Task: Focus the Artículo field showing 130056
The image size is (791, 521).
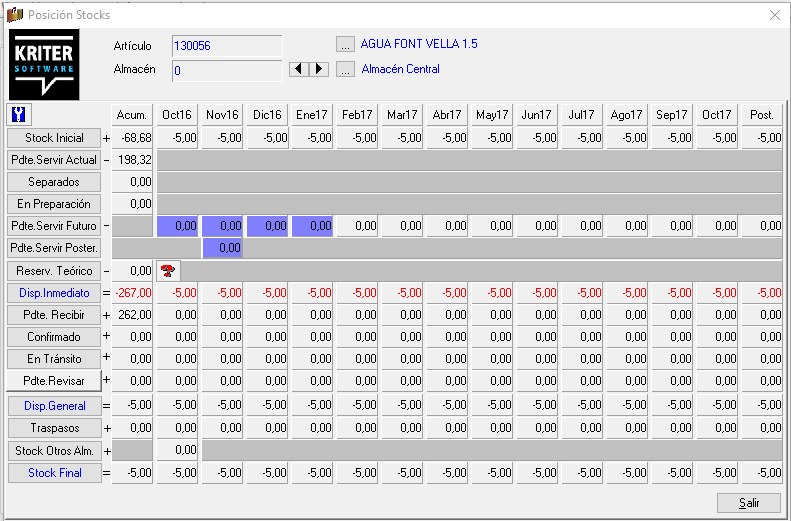Action: [227, 46]
